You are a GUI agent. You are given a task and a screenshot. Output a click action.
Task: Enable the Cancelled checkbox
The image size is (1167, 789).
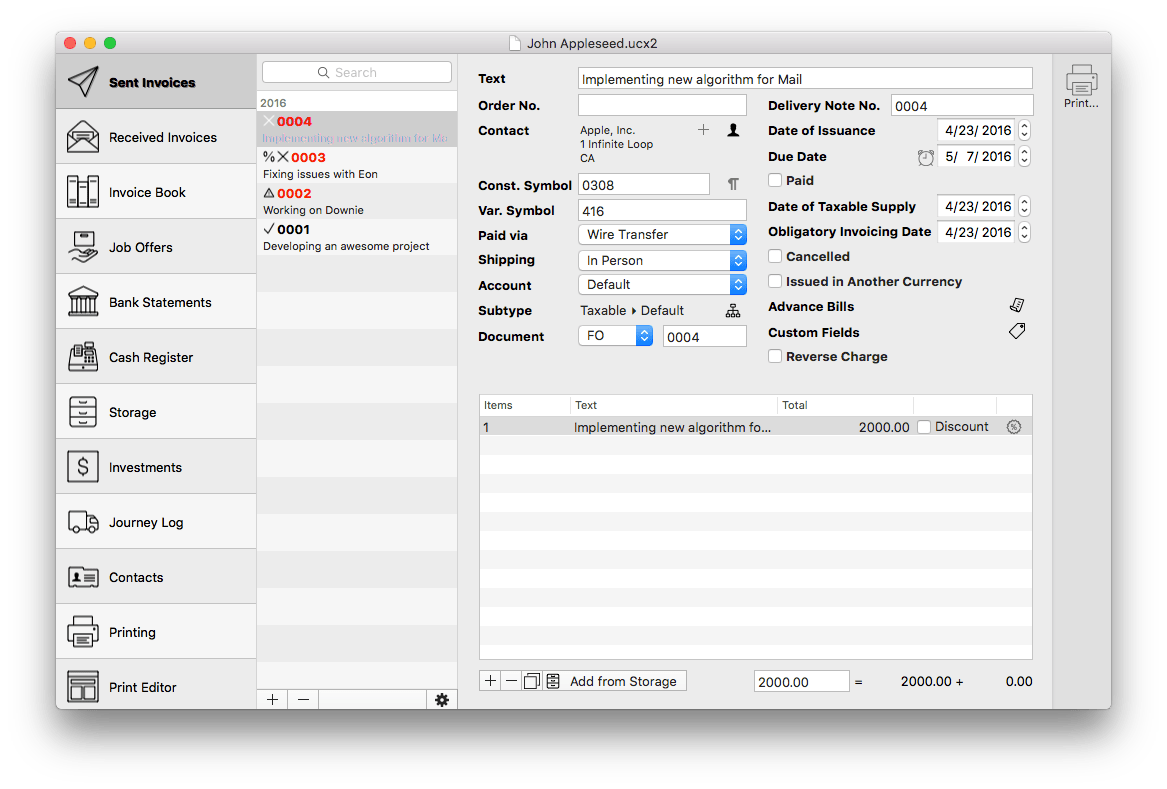(775, 256)
